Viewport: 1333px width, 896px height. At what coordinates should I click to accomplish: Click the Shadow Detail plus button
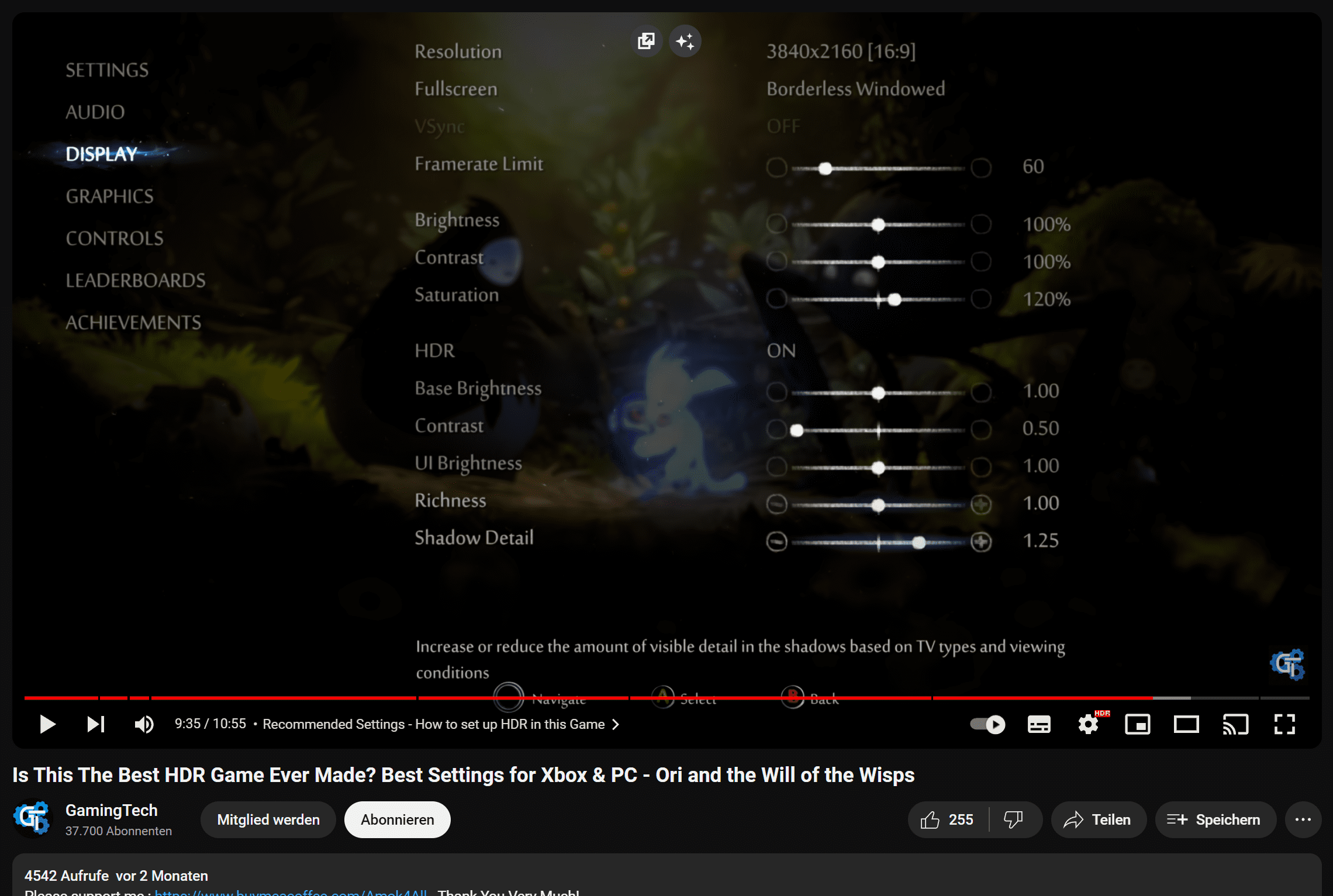[981, 542]
